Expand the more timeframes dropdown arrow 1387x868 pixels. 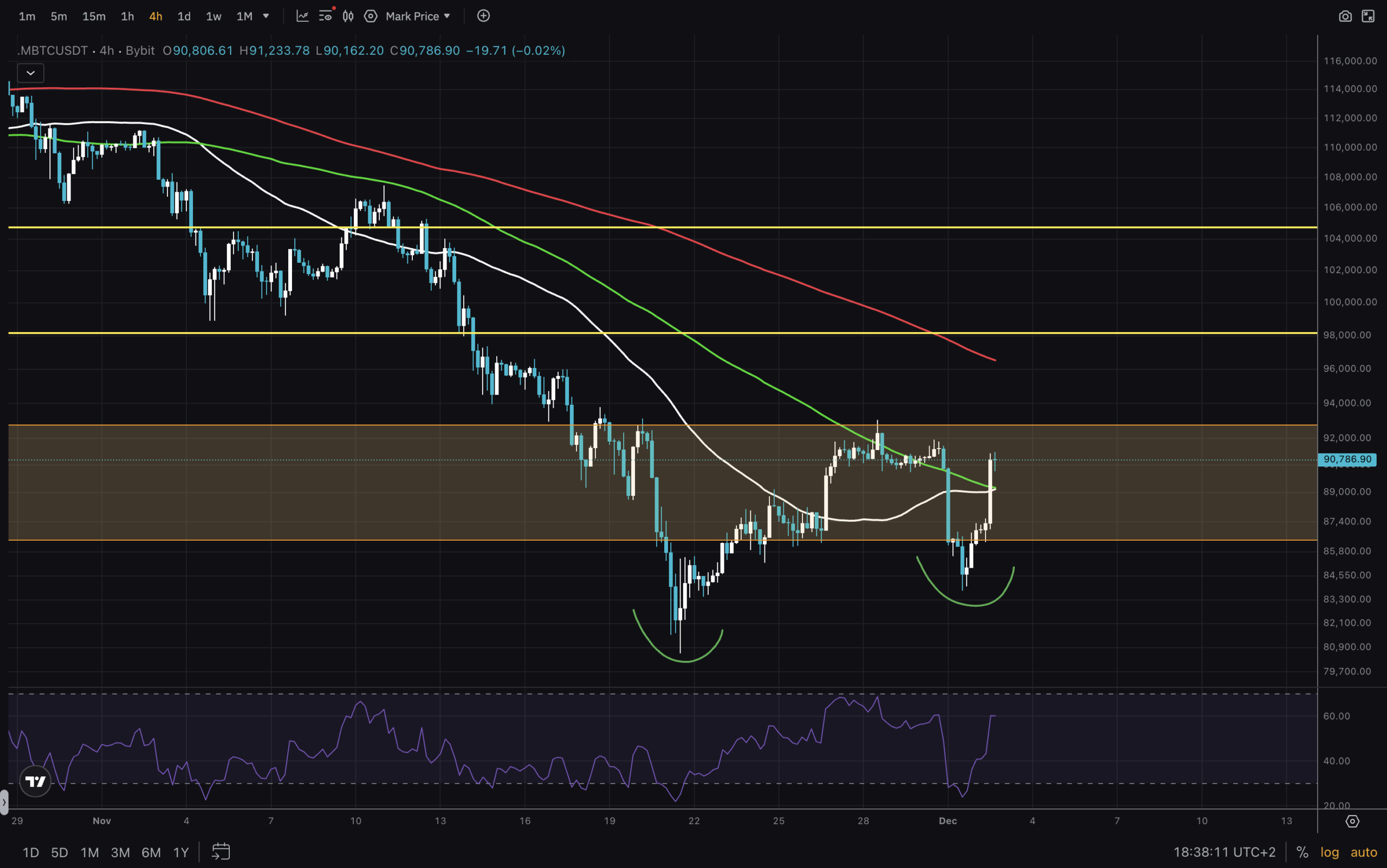click(x=266, y=16)
